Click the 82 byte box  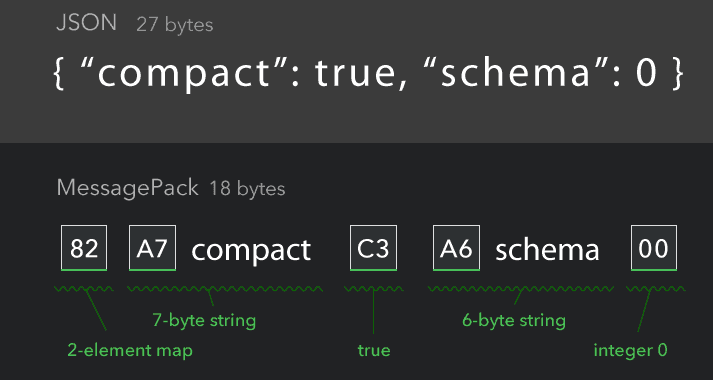[x=84, y=248]
